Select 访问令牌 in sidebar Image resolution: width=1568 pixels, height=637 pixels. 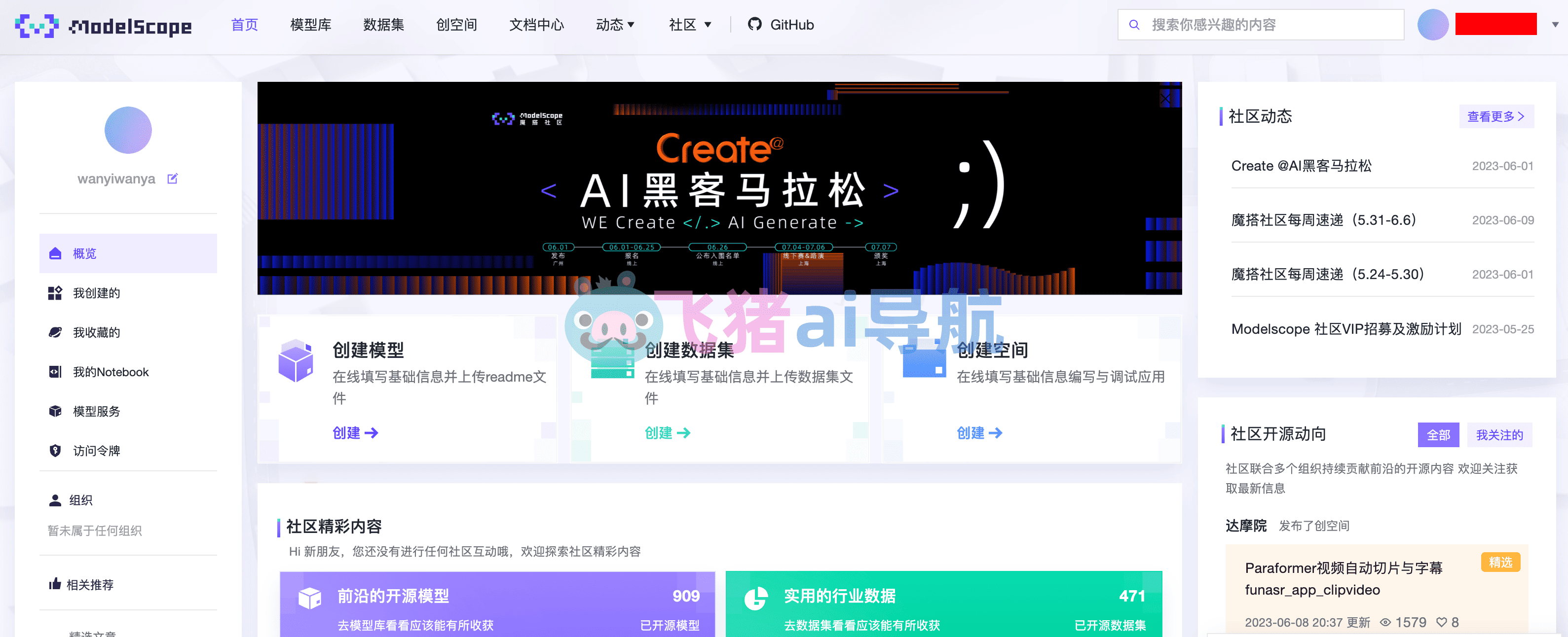coord(128,451)
